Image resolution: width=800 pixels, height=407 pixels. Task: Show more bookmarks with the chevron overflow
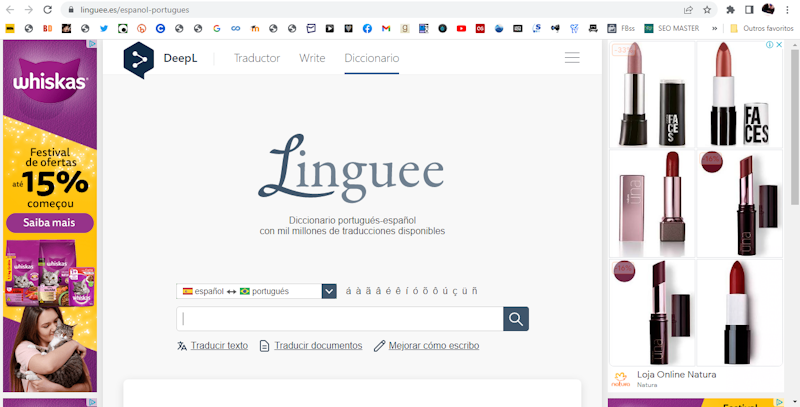click(x=714, y=29)
